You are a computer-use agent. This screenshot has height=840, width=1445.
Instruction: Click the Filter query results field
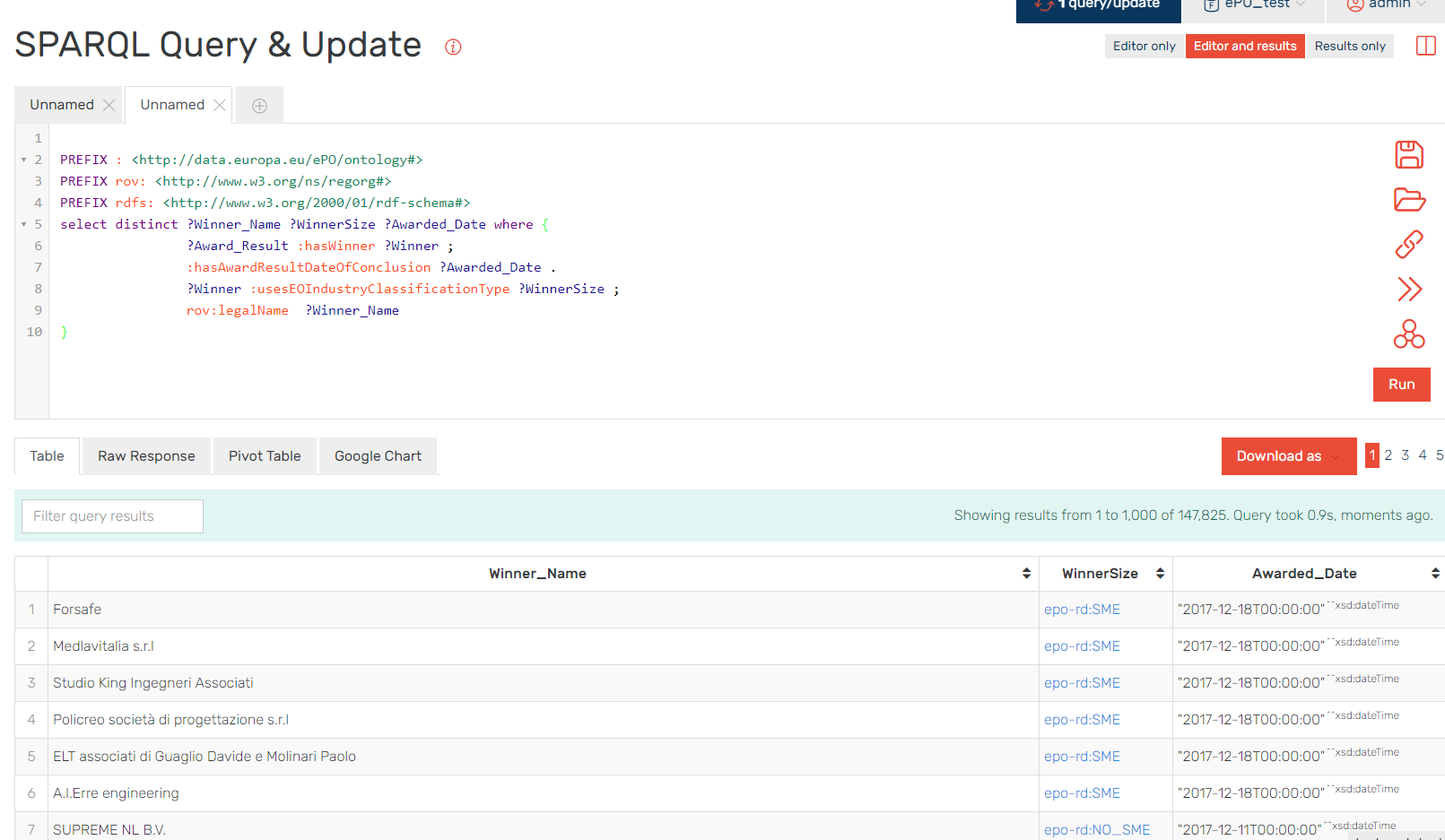click(x=112, y=516)
